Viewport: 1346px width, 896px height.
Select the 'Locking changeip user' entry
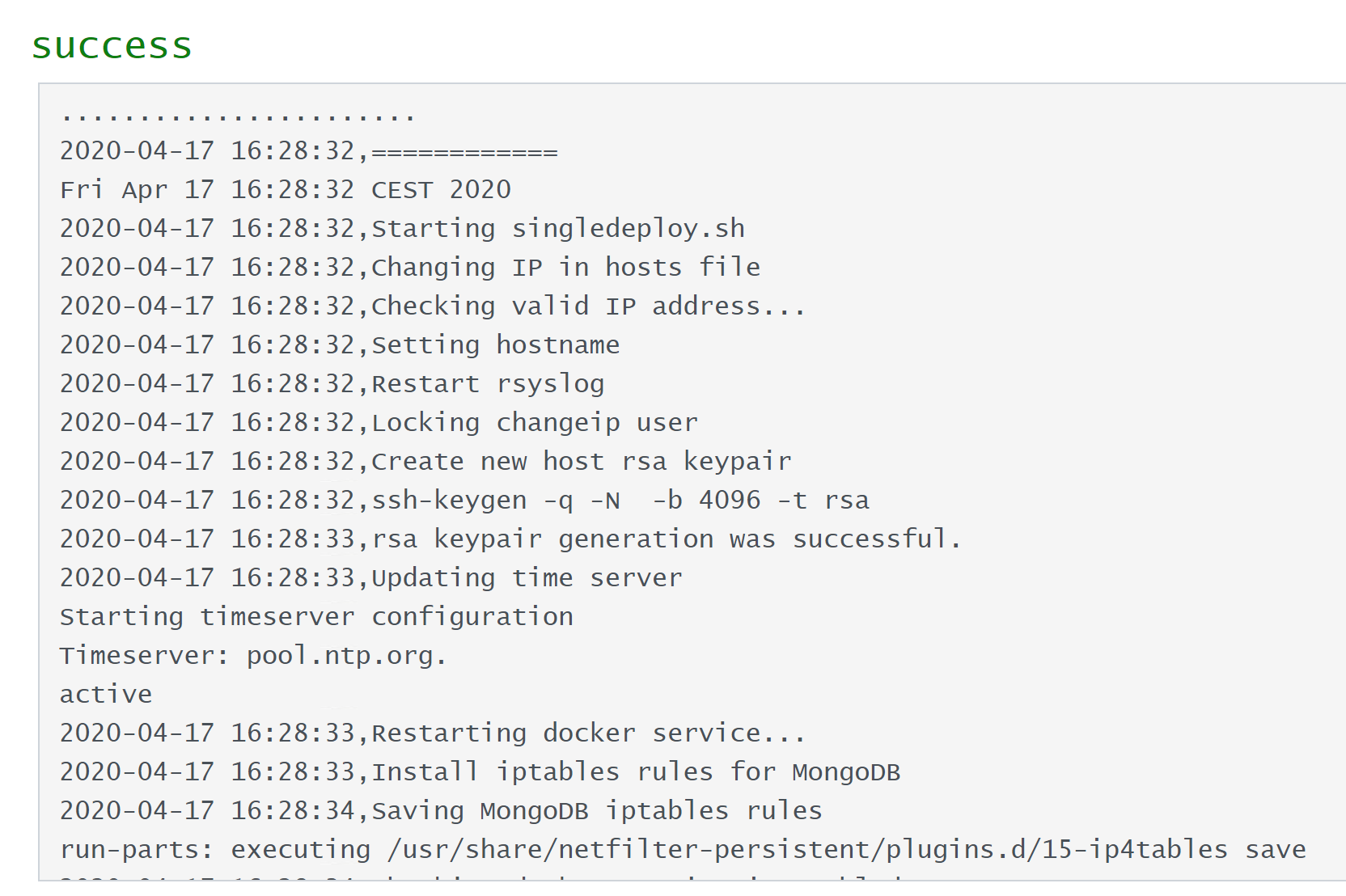click(379, 423)
